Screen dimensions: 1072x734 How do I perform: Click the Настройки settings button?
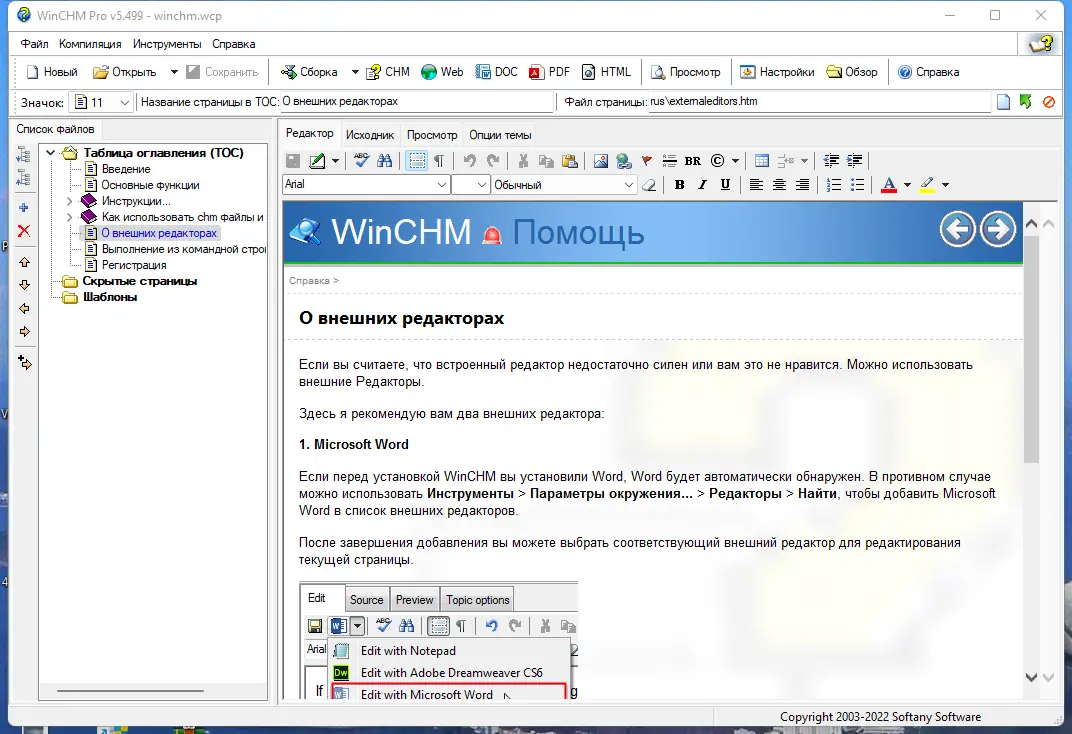(x=778, y=72)
